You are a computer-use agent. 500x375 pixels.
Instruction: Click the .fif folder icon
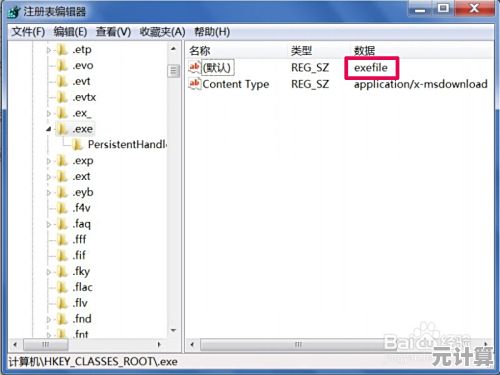[x=62, y=256]
